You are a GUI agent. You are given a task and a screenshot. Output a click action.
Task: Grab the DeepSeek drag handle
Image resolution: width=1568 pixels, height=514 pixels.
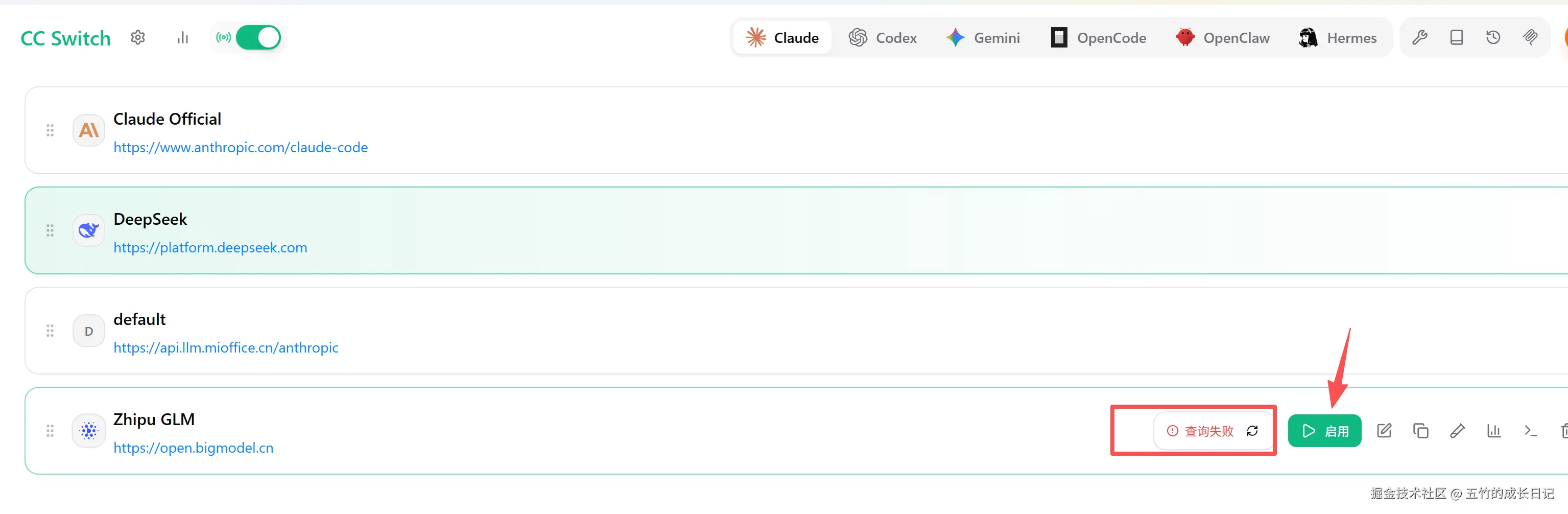tap(50, 230)
